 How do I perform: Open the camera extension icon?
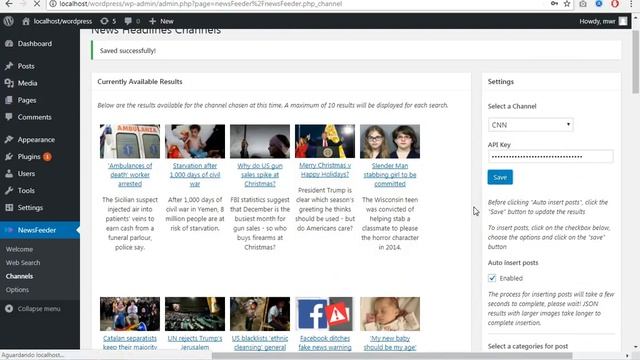pos(583,4)
